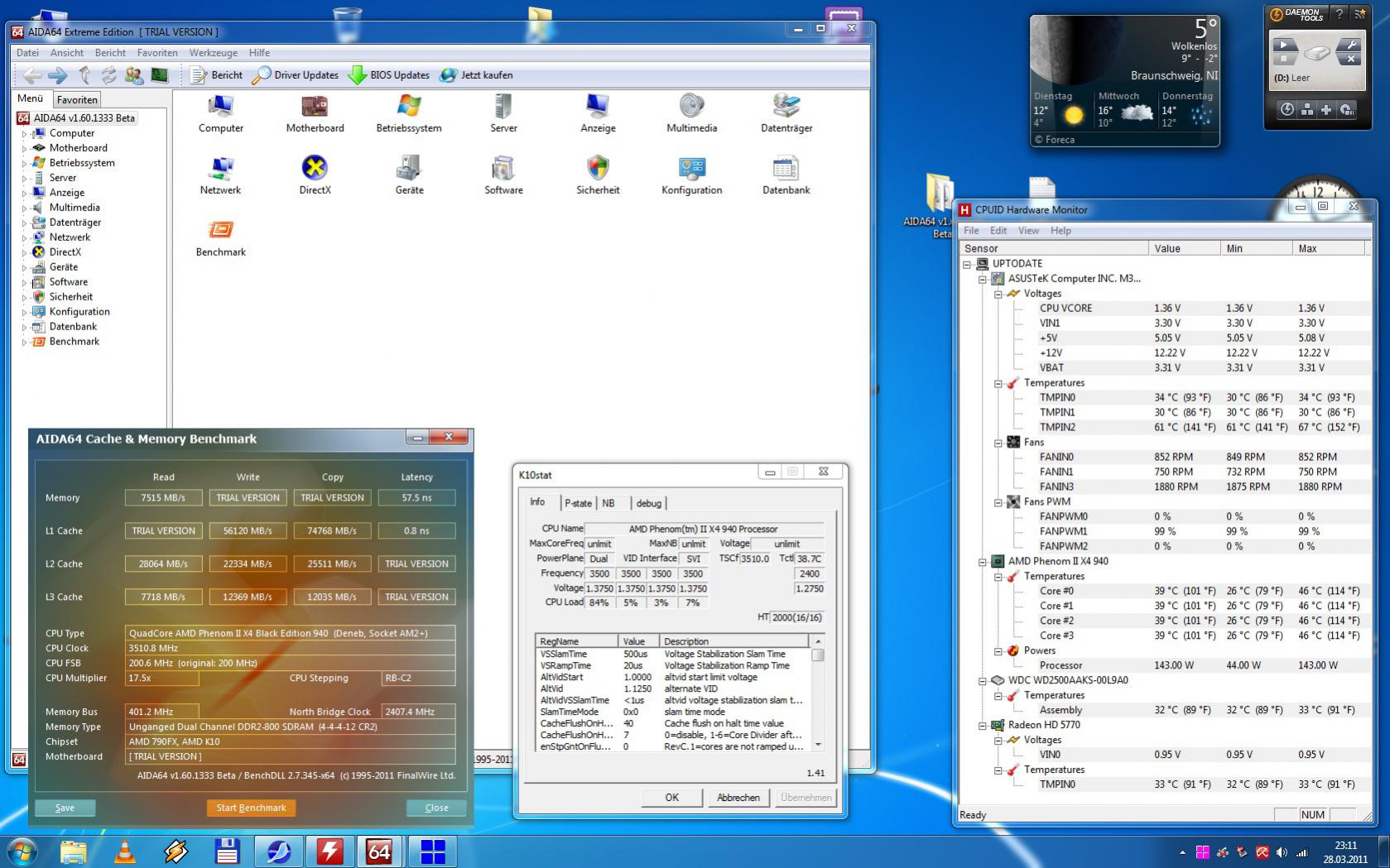1390x868 pixels.
Task: Click the BIOS Updates toolbar button
Action: pos(389,75)
